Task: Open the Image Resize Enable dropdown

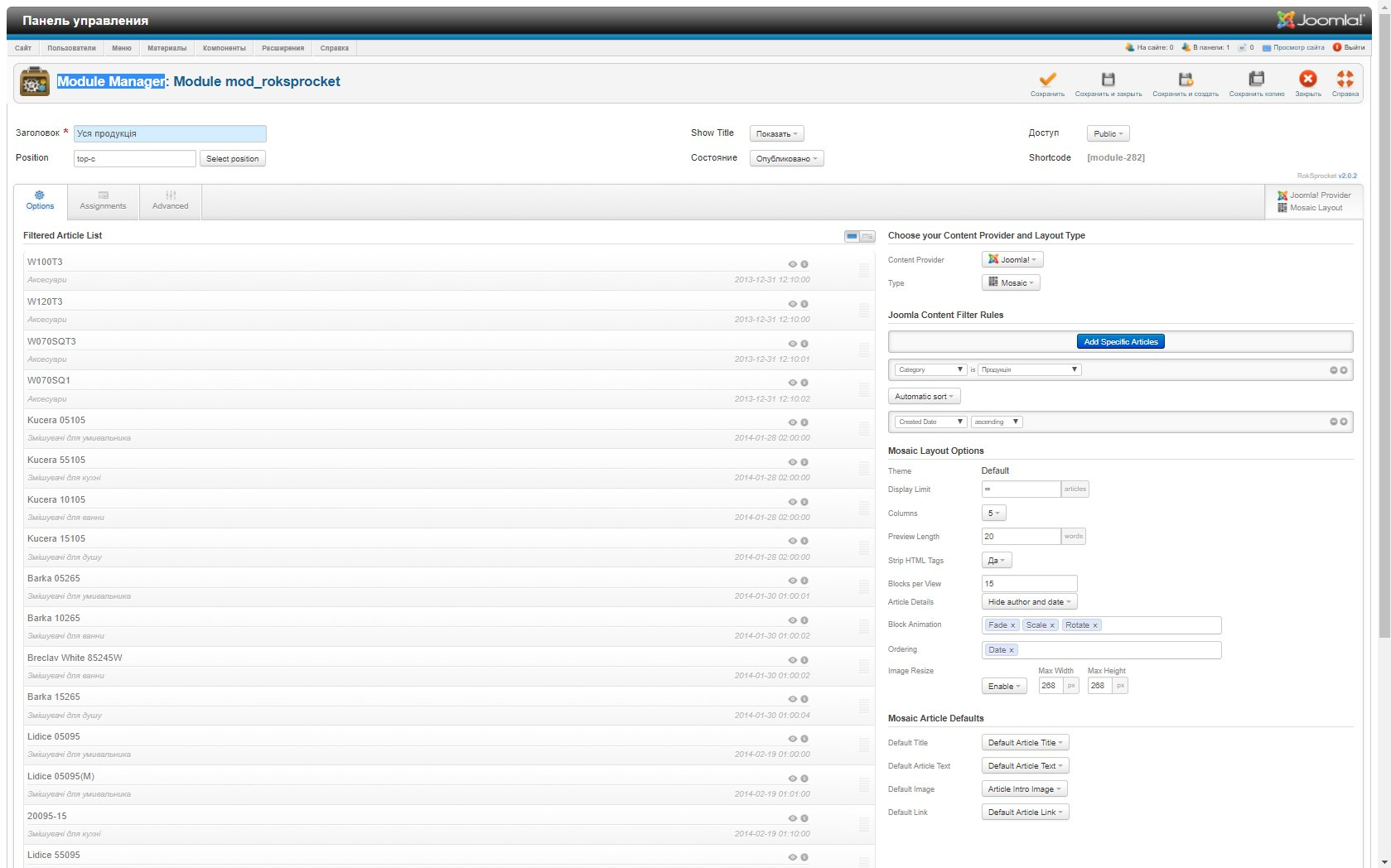Action: [x=1004, y=686]
